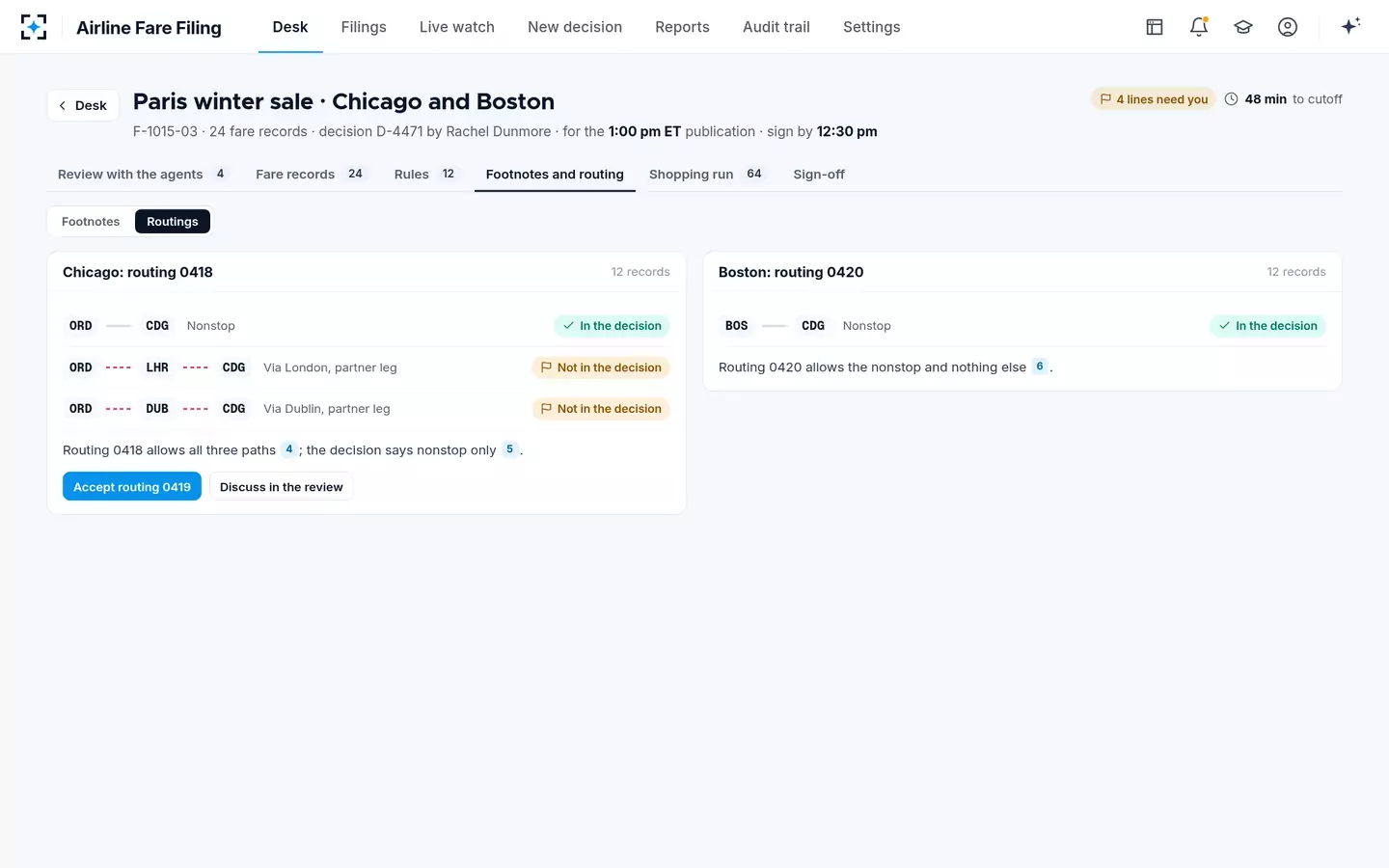Go to the Desk nav tab

290,27
